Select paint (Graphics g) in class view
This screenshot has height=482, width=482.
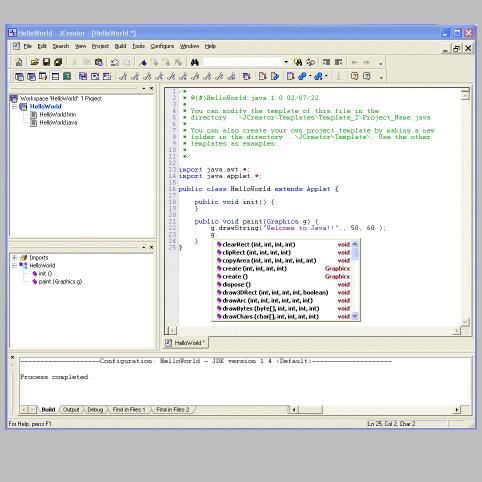click(60, 282)
